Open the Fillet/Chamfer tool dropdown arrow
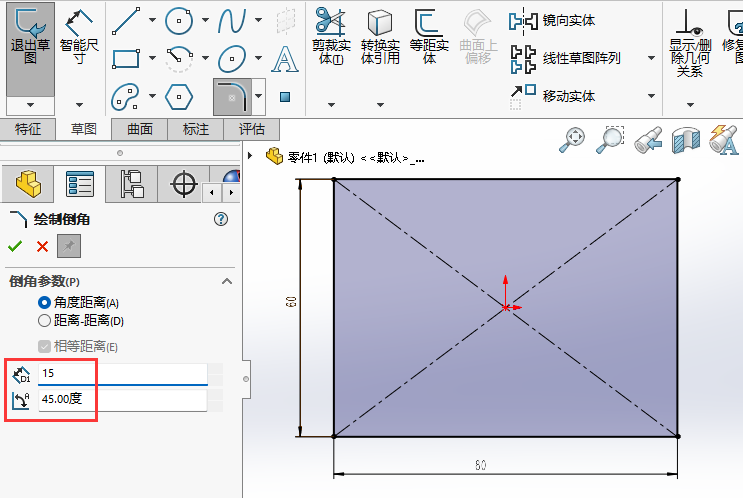The height and width of the screenshot is (498, 743). click(259, 96)
